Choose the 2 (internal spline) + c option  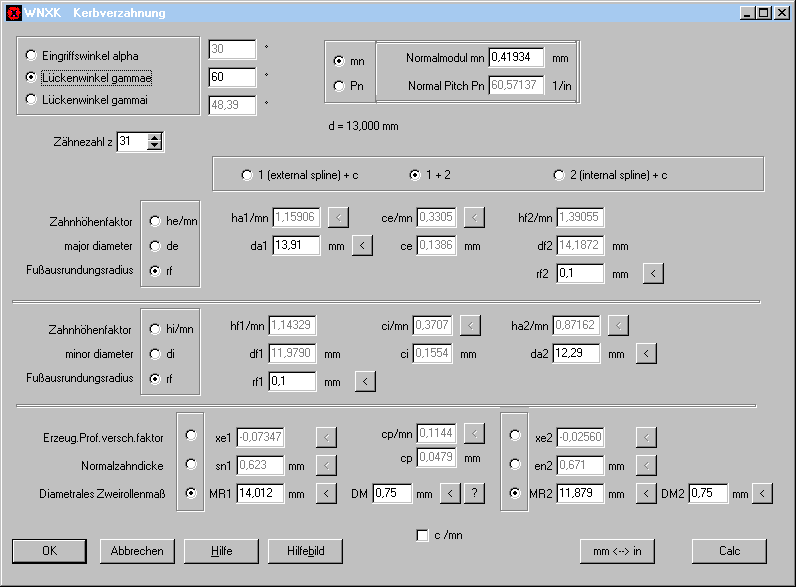pos(558,175)
